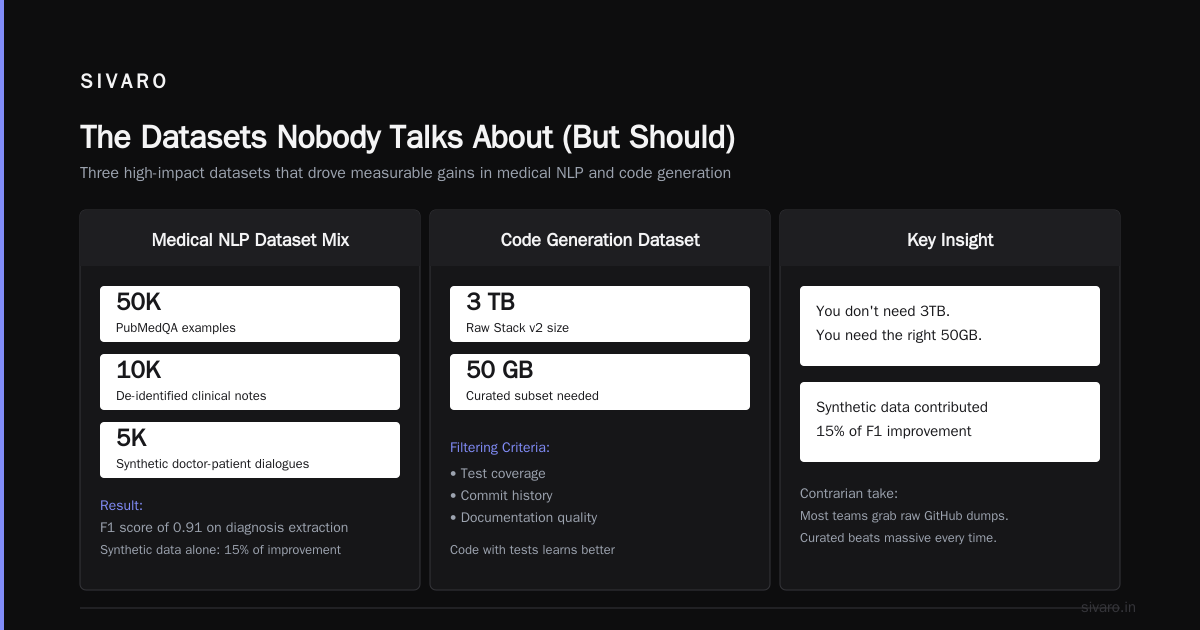
Task: Click 'F1 score of 0.91 on diagnosis extraction'
Action: tap(224, 528)
